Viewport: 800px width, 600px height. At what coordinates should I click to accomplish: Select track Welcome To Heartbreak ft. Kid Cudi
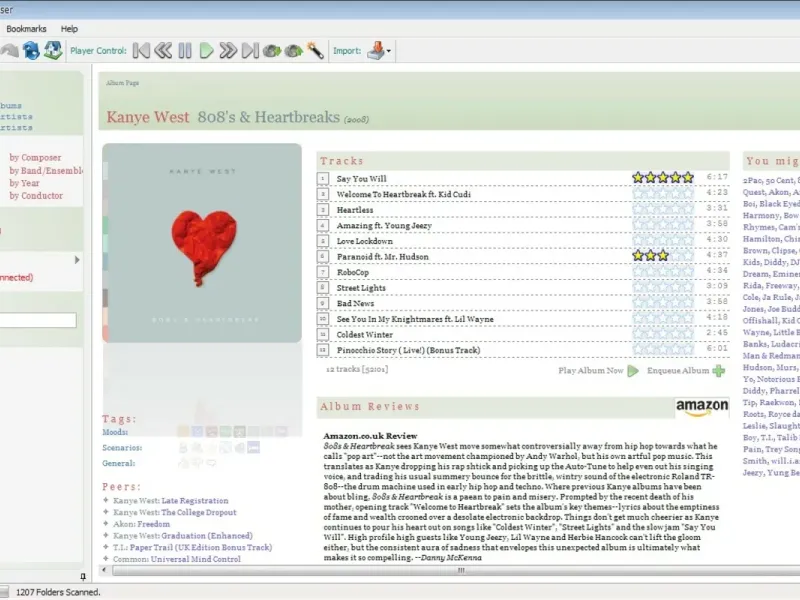(404, 194)
